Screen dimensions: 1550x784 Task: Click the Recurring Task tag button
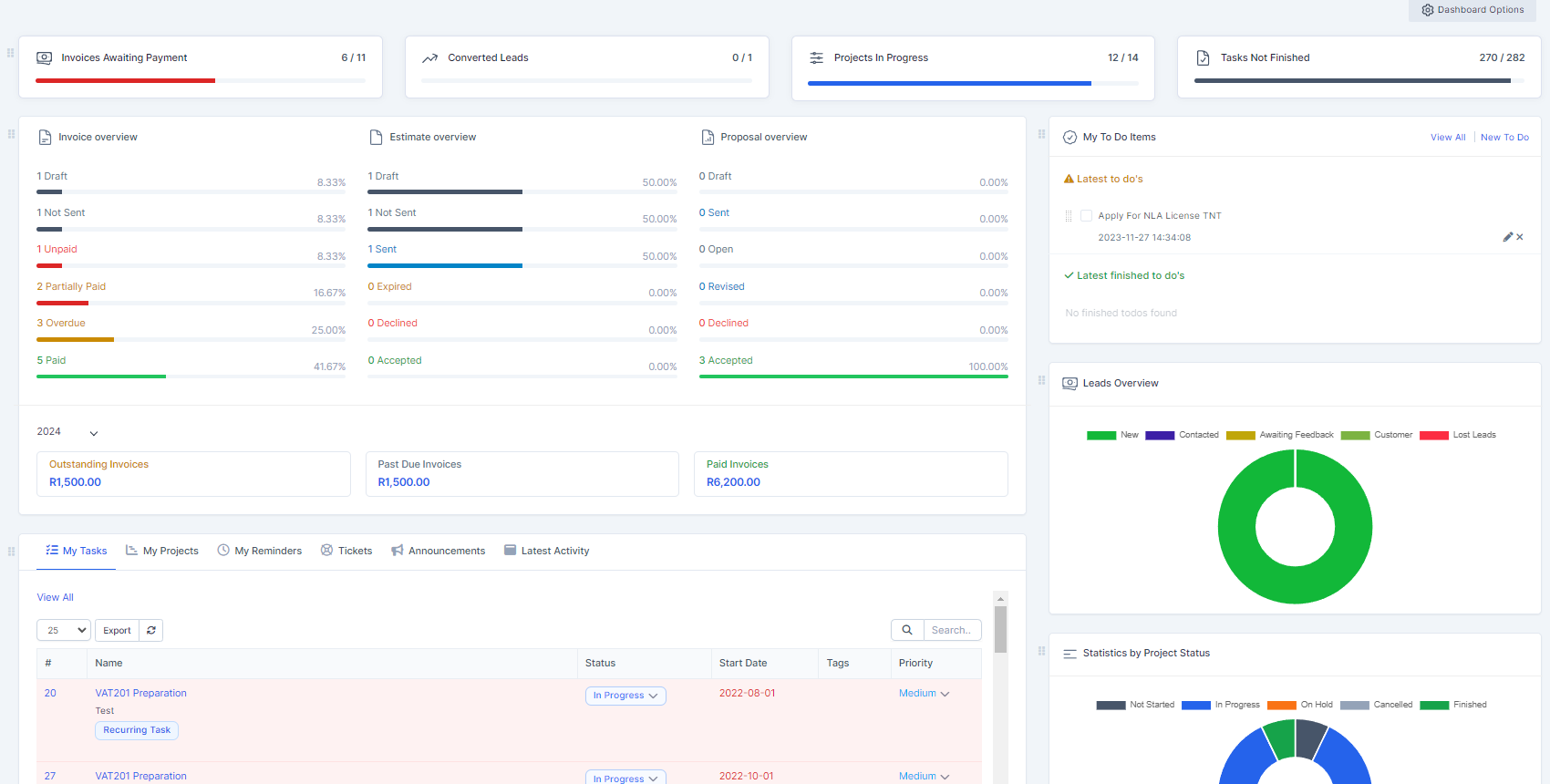(137, 730)
